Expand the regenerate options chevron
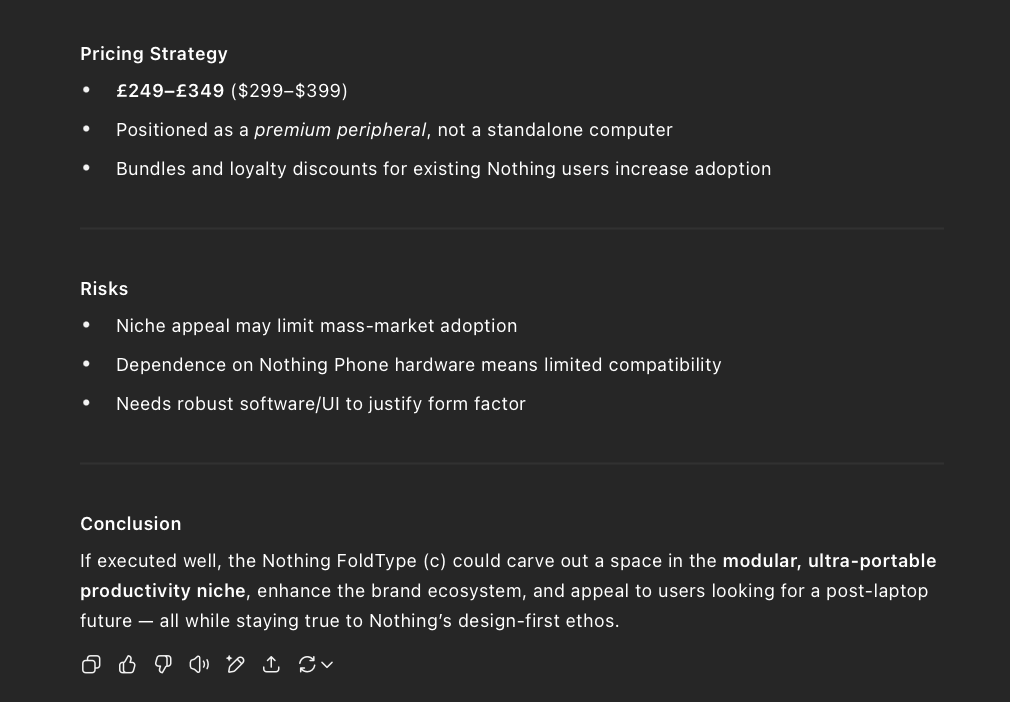Image resolution: width=1010 pixels, height=702 pixels. pos(327,665)
